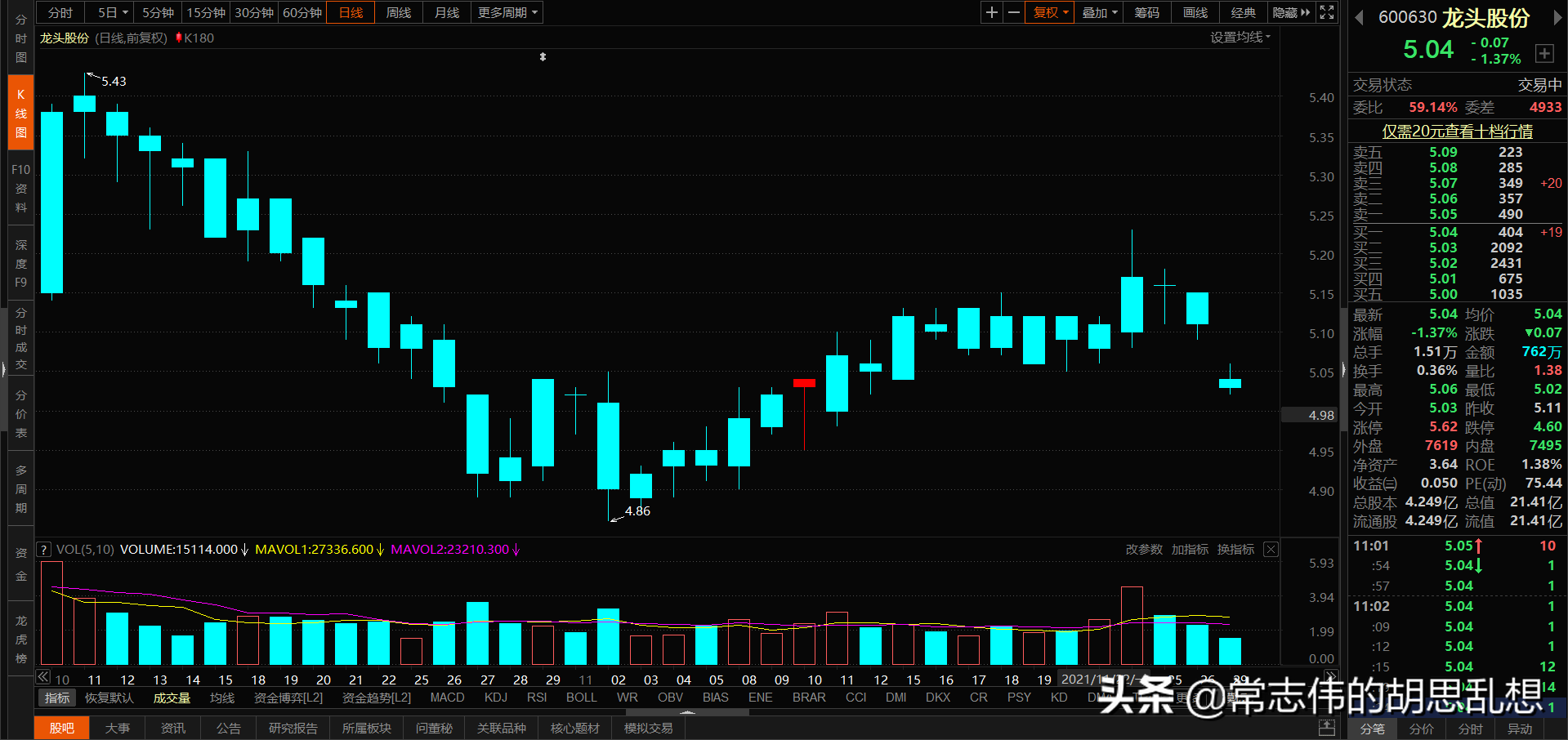
Task: Expand the 叠加 overlay dropdown
Action: pyautogui.click(x=1098, y=12)
